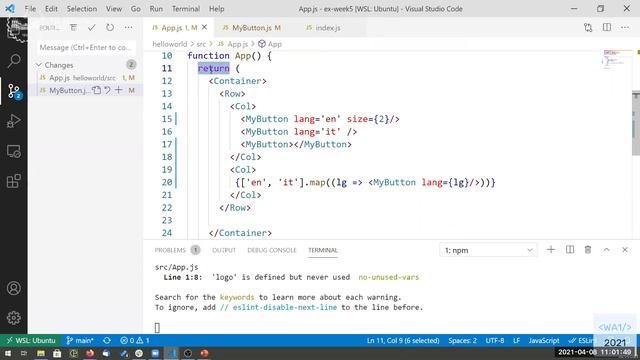Open the Edit menu

[x=51, y=9]
